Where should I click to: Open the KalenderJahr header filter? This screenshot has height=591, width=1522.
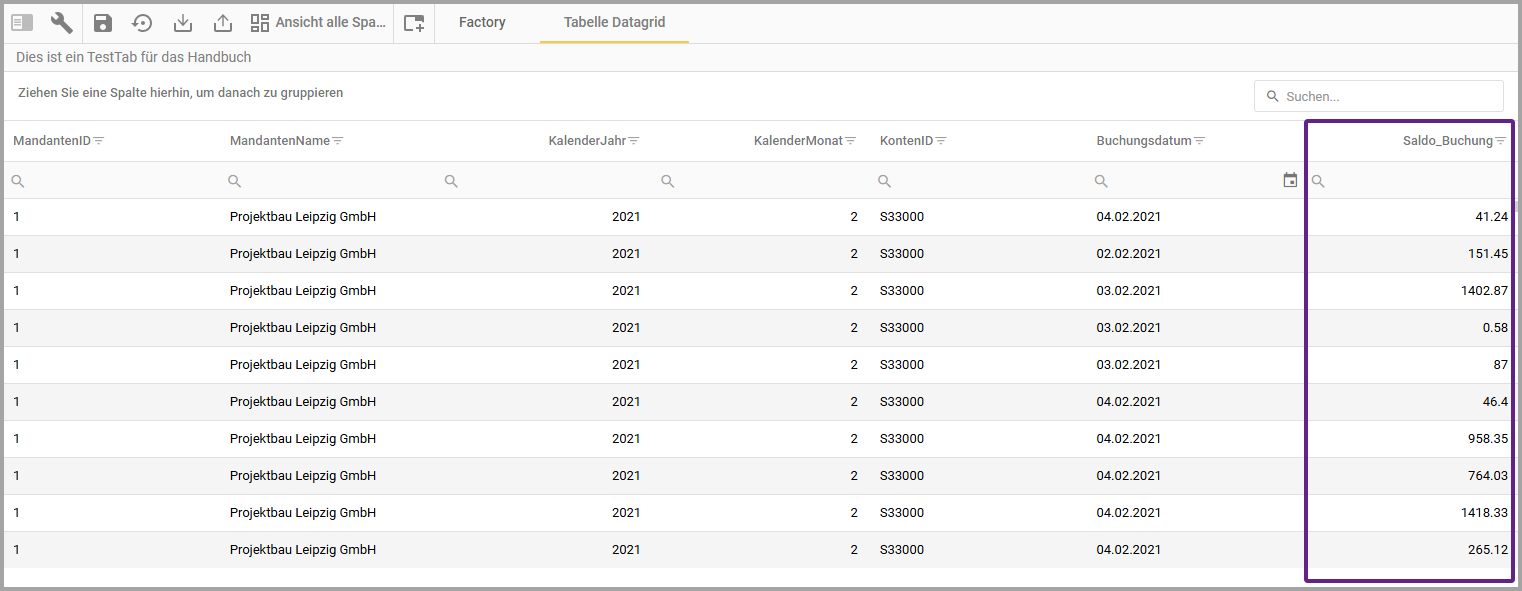(x=634, y=141)
